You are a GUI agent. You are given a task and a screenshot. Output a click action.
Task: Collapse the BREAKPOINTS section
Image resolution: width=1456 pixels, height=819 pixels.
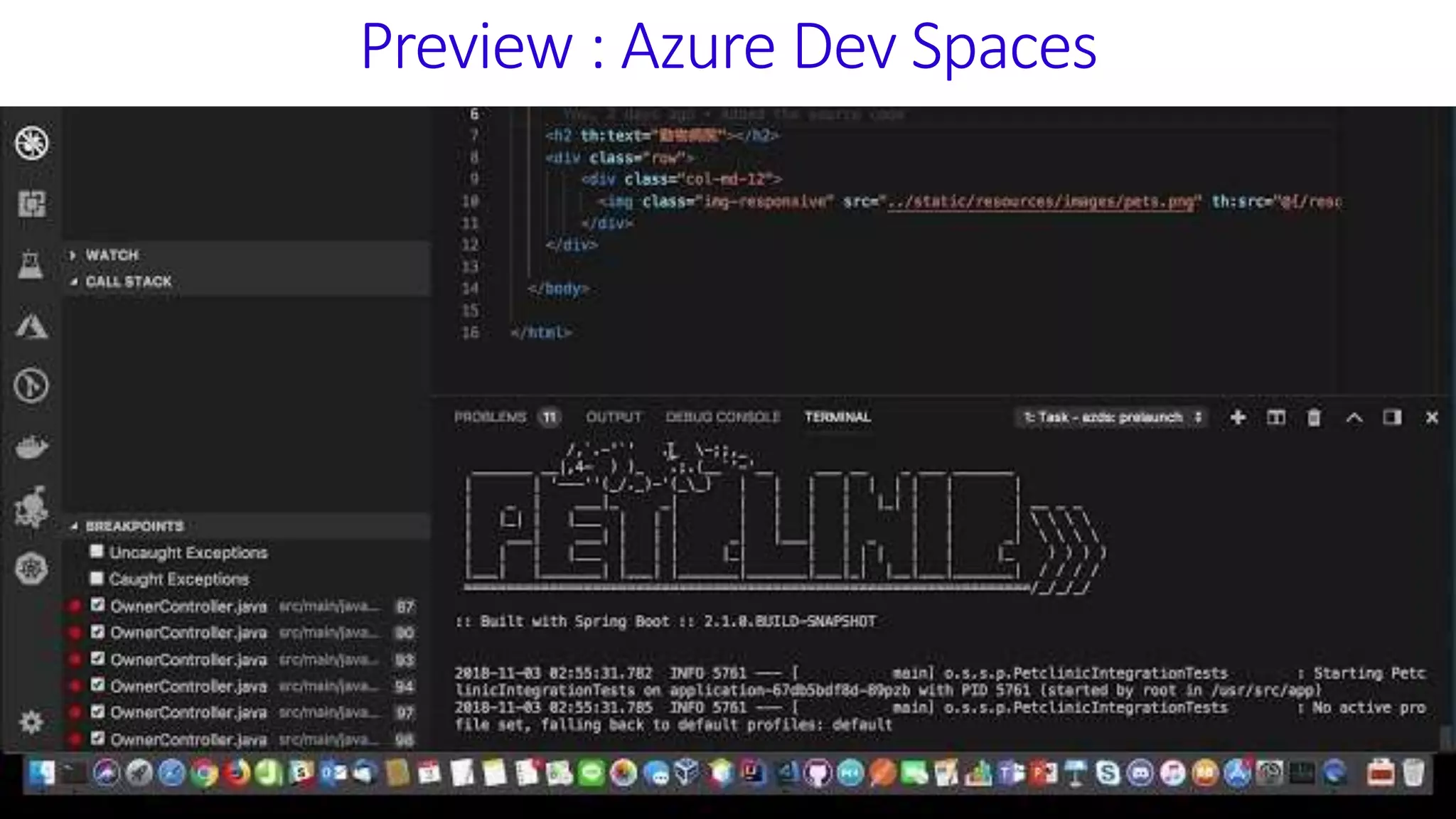point(246,526)
